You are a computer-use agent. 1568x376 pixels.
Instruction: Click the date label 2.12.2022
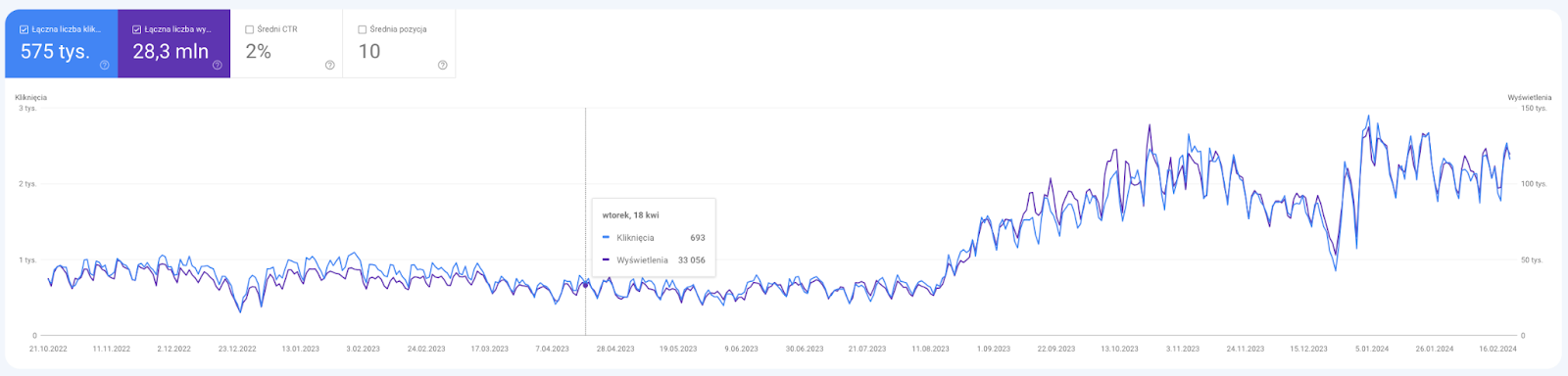tap(174, 349)
